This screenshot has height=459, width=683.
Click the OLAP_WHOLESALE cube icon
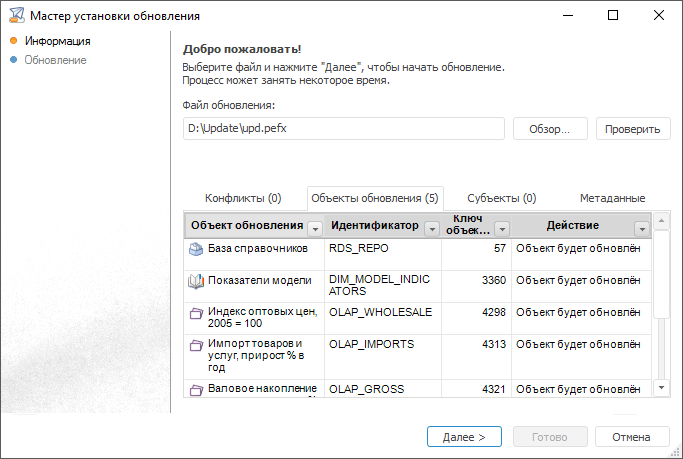[x=196, y=313]
